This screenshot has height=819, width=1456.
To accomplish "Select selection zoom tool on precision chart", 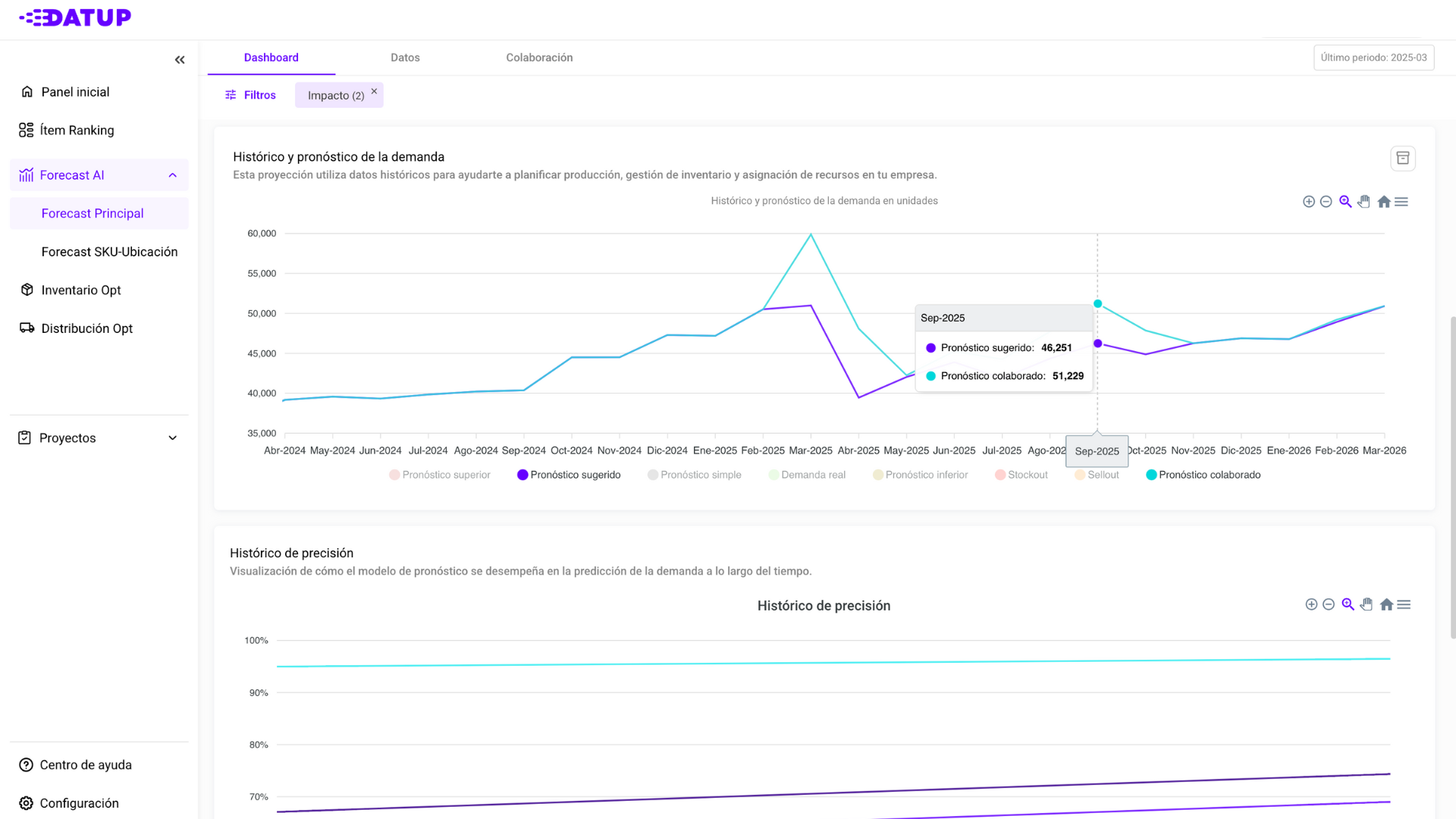I will pyautogui.click(x=1348, y=604).
